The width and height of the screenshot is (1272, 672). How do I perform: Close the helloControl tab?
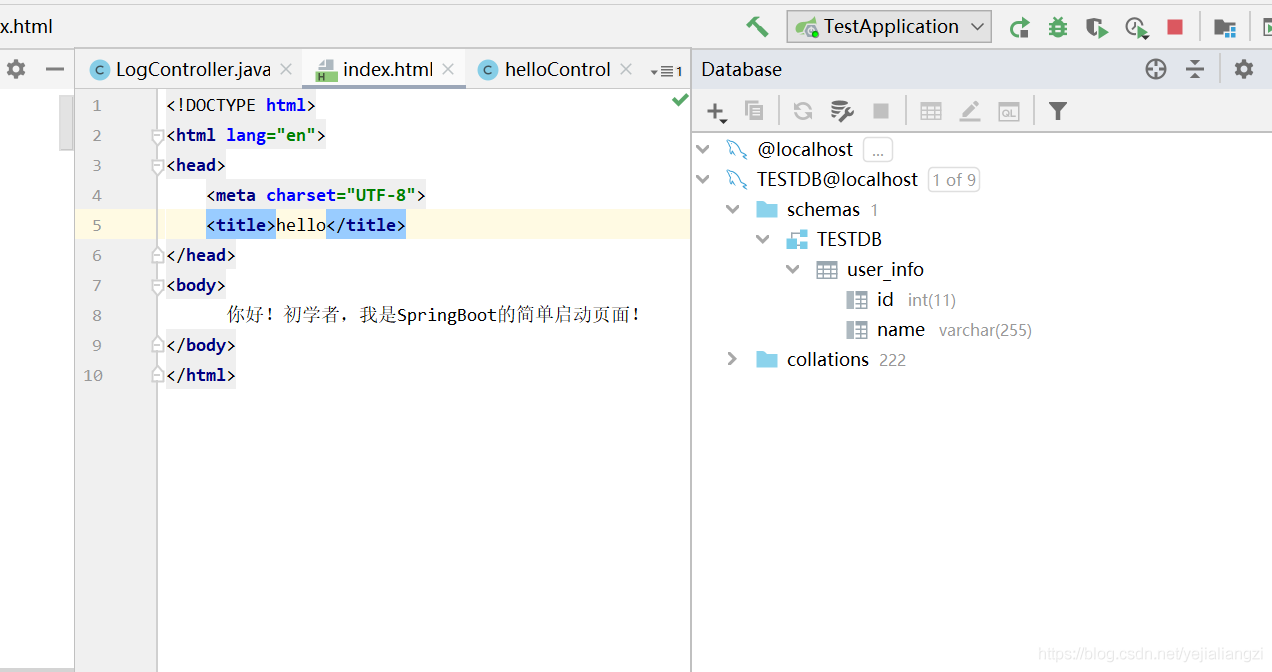click(x=626, y=69)
